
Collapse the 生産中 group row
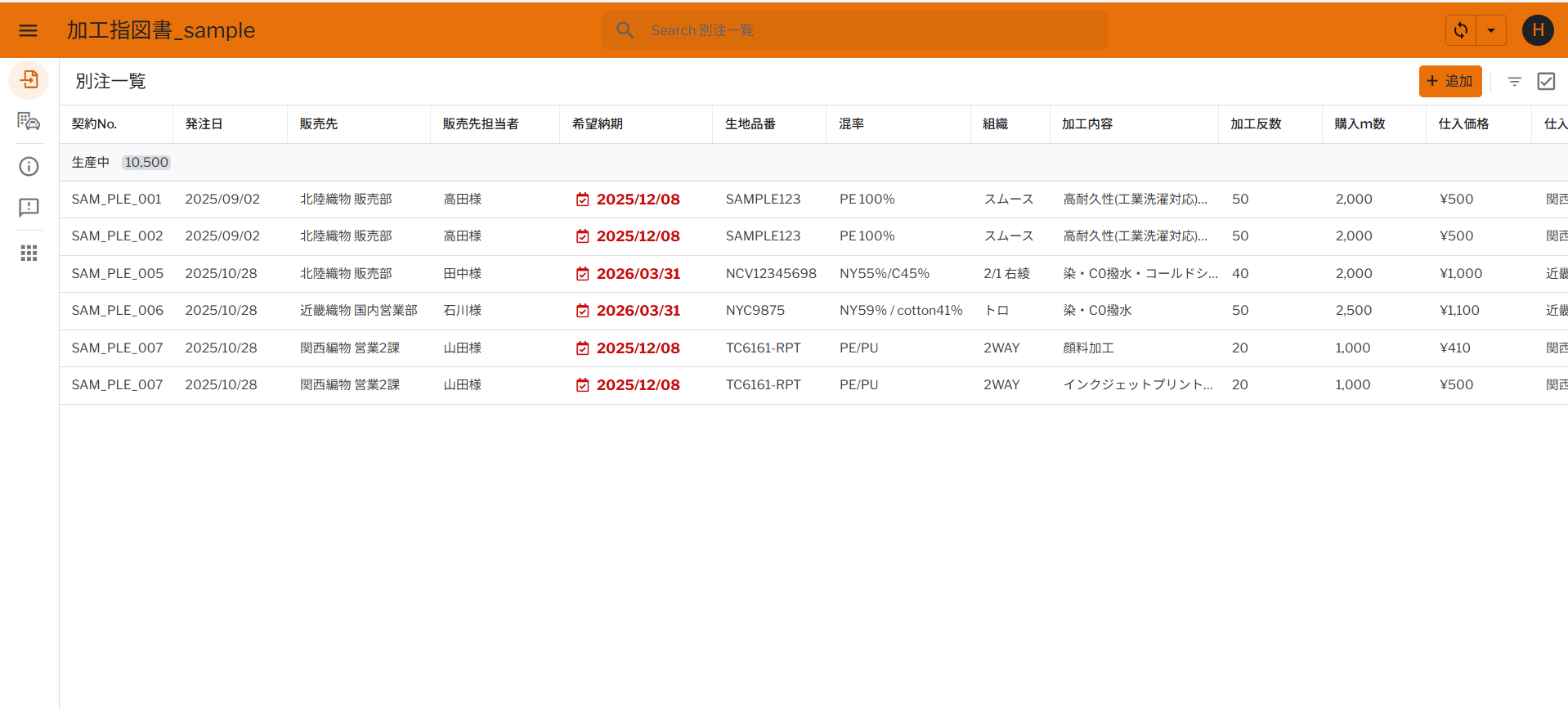coord(91,163)
